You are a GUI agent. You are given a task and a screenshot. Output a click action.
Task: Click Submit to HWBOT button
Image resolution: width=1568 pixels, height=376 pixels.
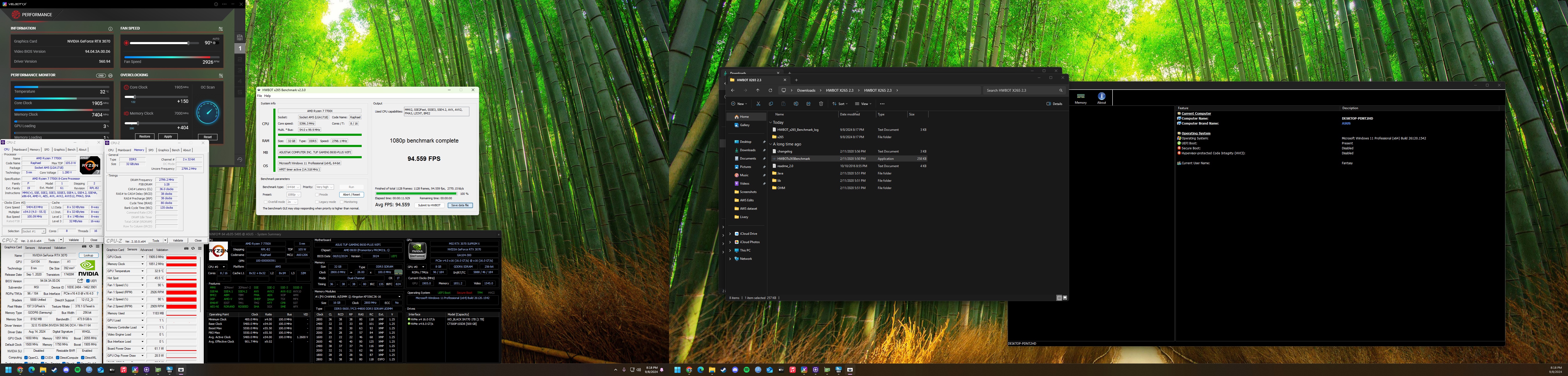[x=429, y=206]
